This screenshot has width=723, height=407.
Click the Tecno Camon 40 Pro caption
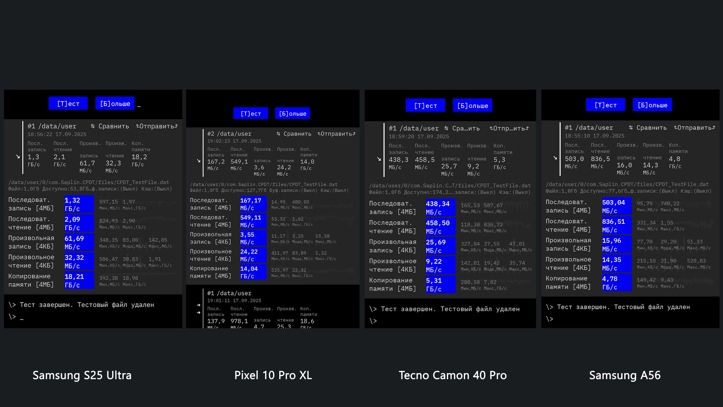[x=452, y=375]
